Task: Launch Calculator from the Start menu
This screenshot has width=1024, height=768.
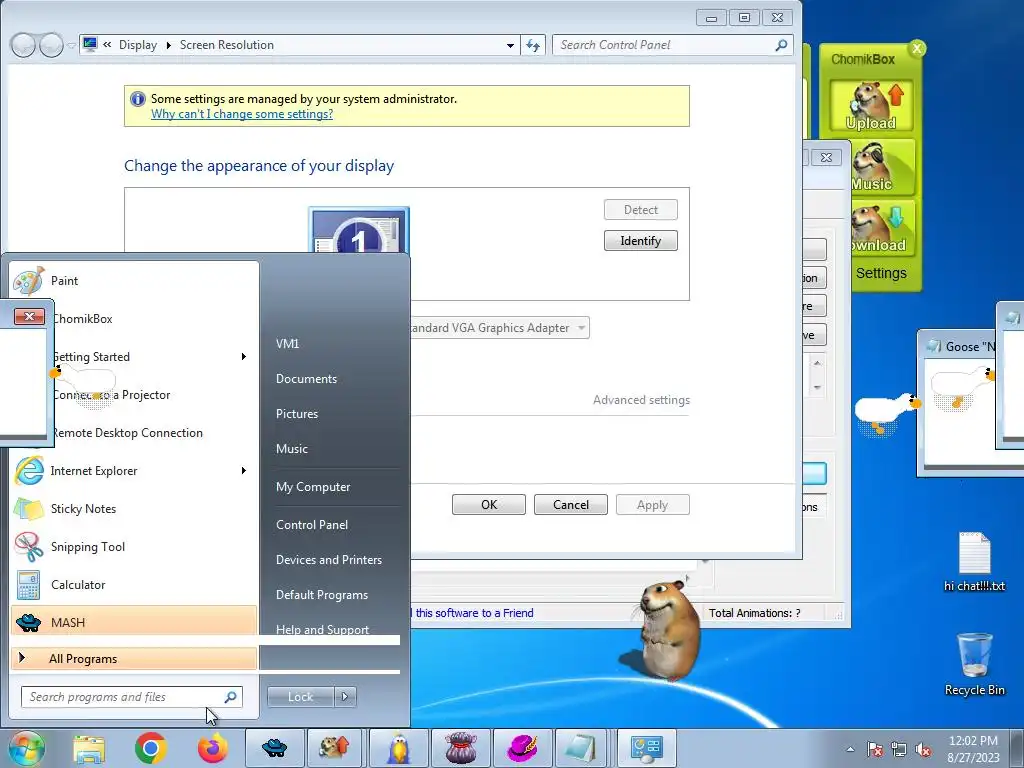Action: click(x=134, y=584)
